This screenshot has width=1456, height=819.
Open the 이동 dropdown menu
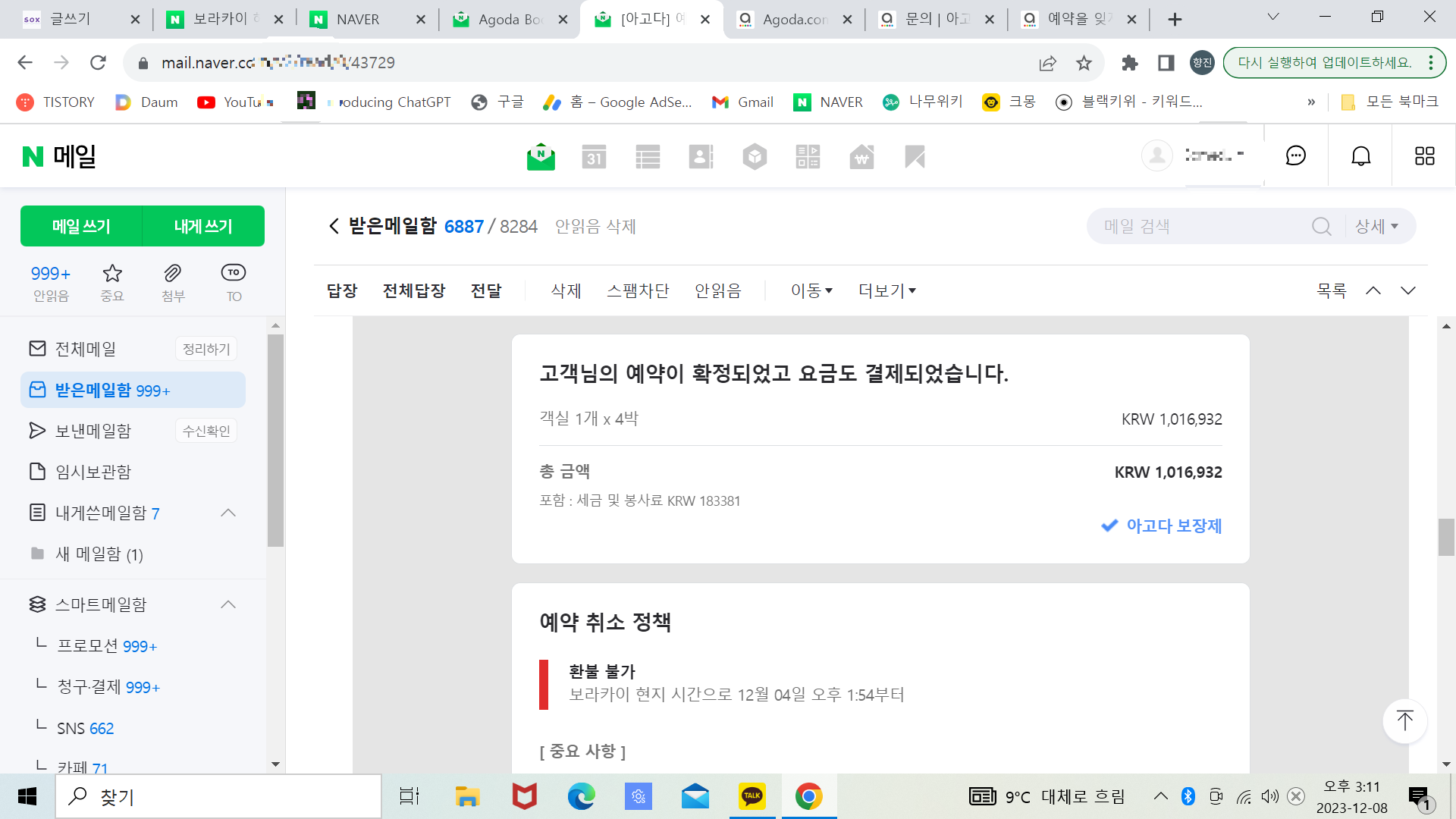coord(811,291)
